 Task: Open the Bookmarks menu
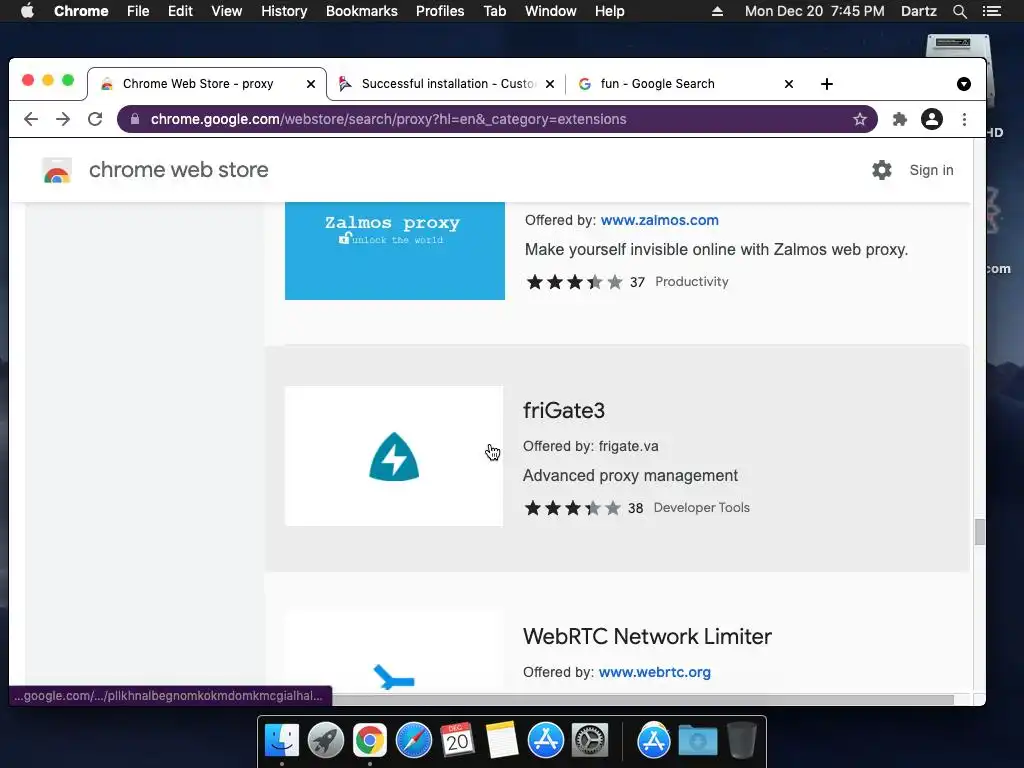point(361,11)
